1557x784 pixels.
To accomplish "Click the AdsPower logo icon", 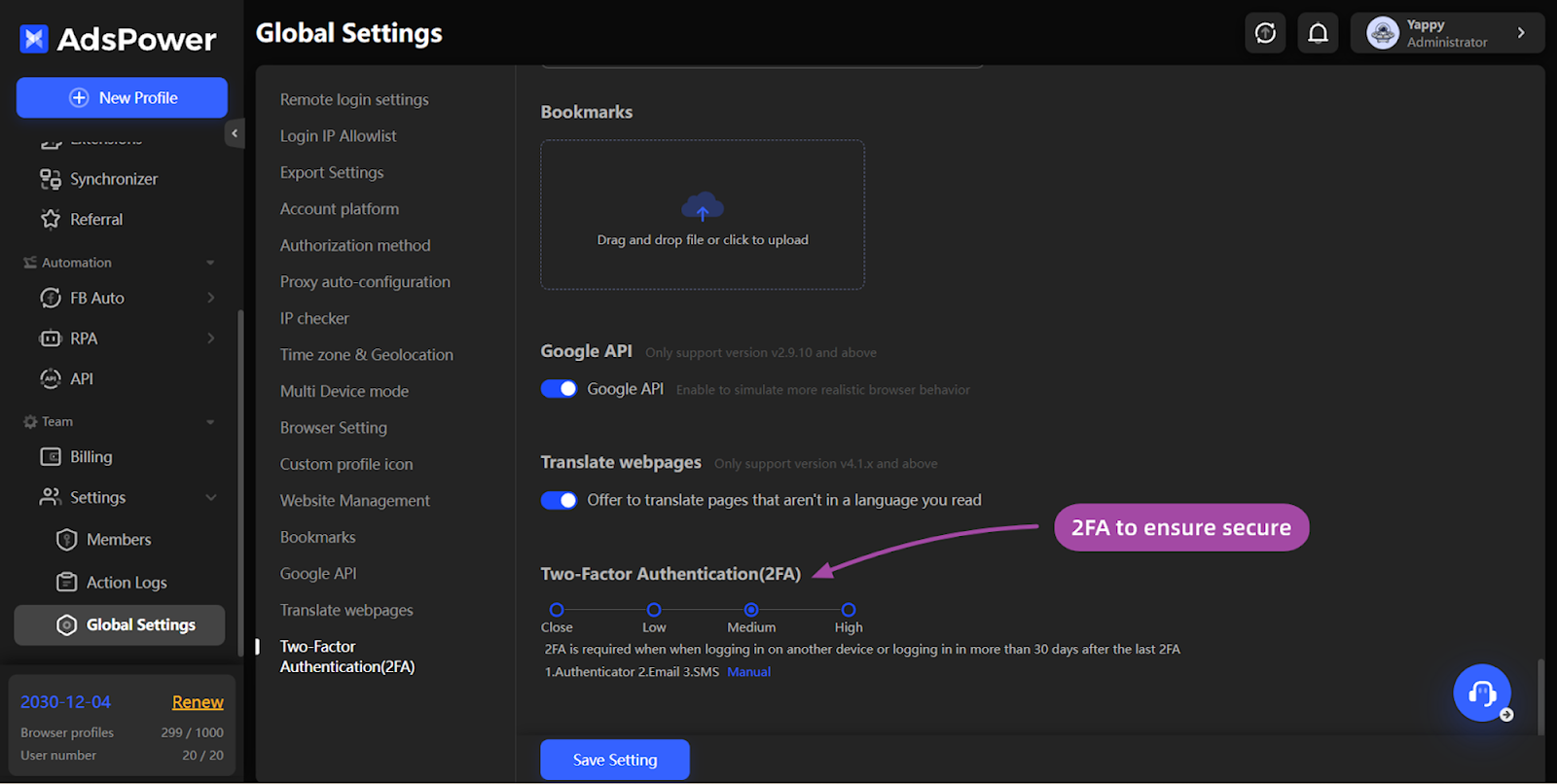I will pyautogui.click(x=34, y=39).
